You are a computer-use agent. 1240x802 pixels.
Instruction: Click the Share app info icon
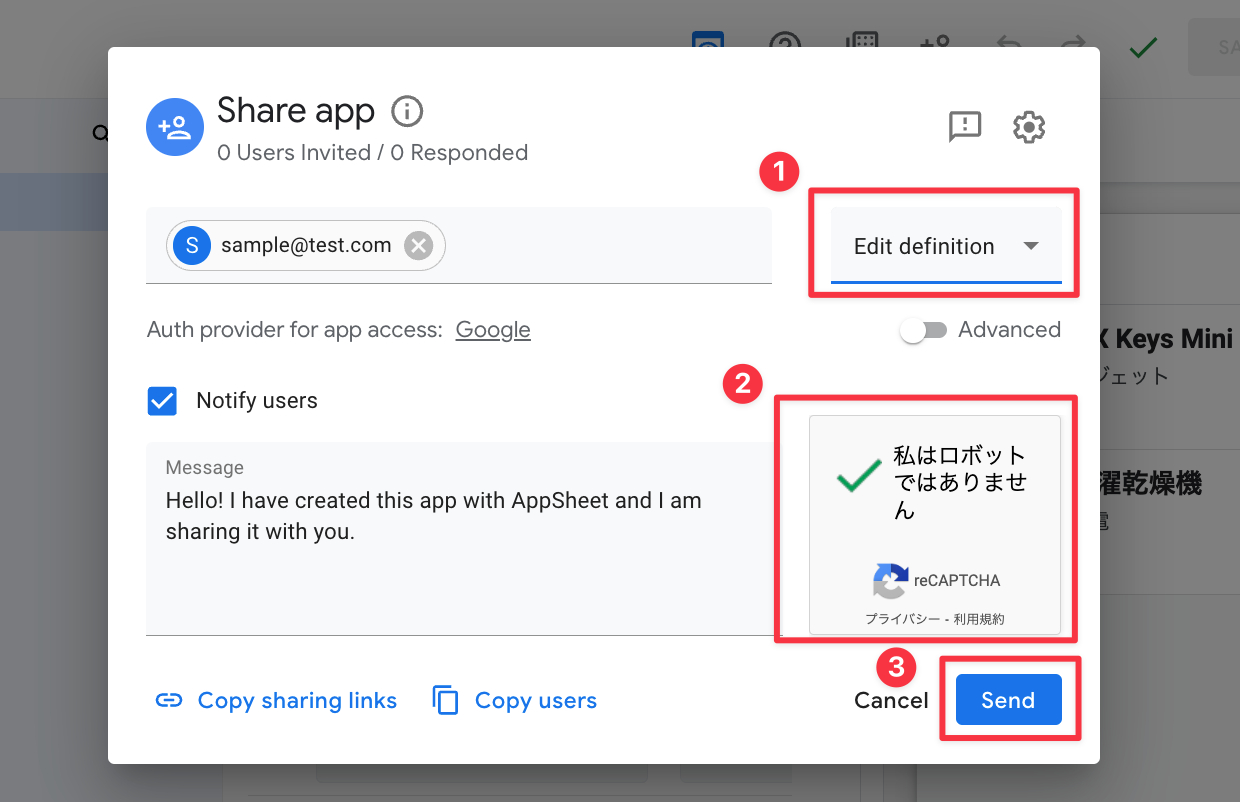407,111
